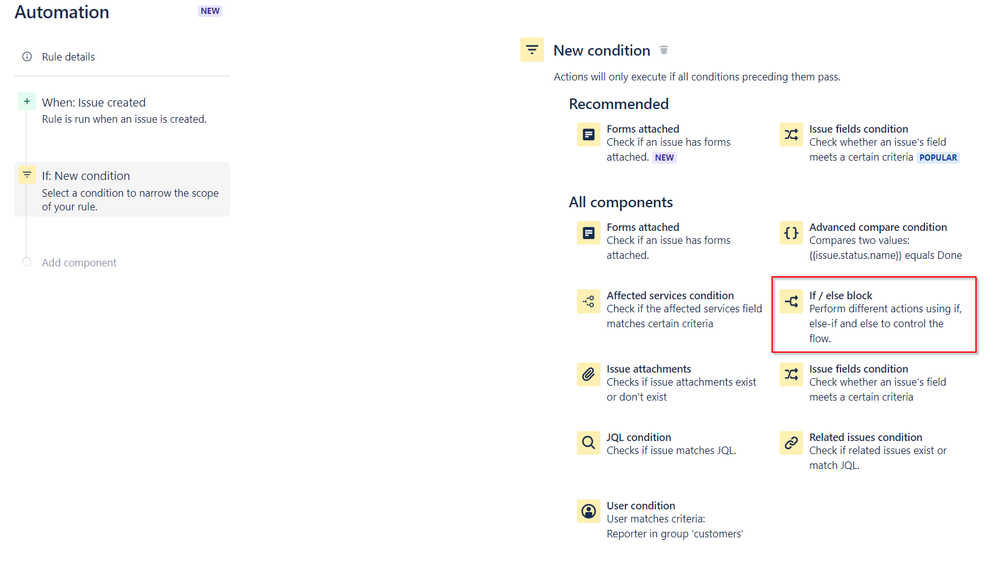Select the Affected services condition icon
This screenshot has height=578, width=999.
(589, 301)
